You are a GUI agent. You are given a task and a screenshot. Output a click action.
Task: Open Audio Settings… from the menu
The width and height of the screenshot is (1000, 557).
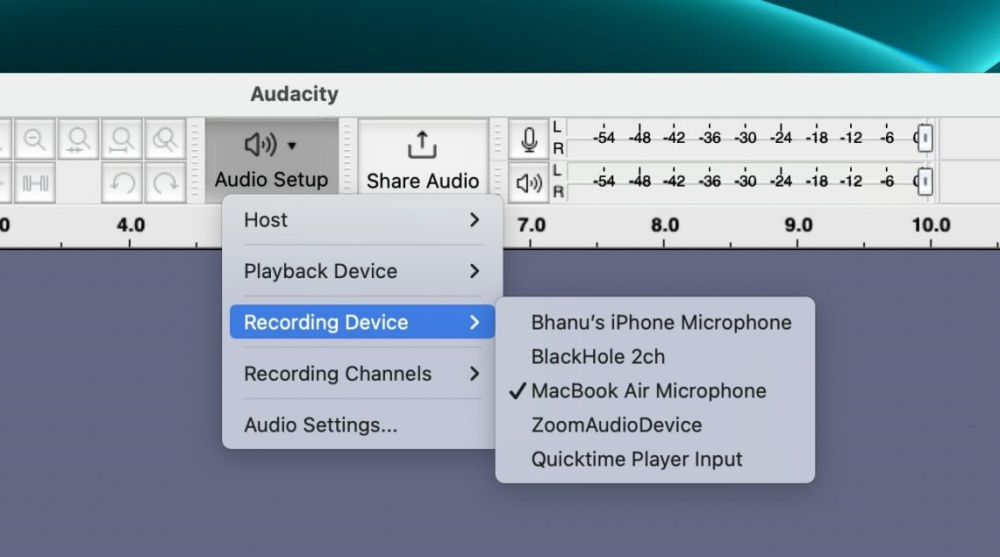362,425
